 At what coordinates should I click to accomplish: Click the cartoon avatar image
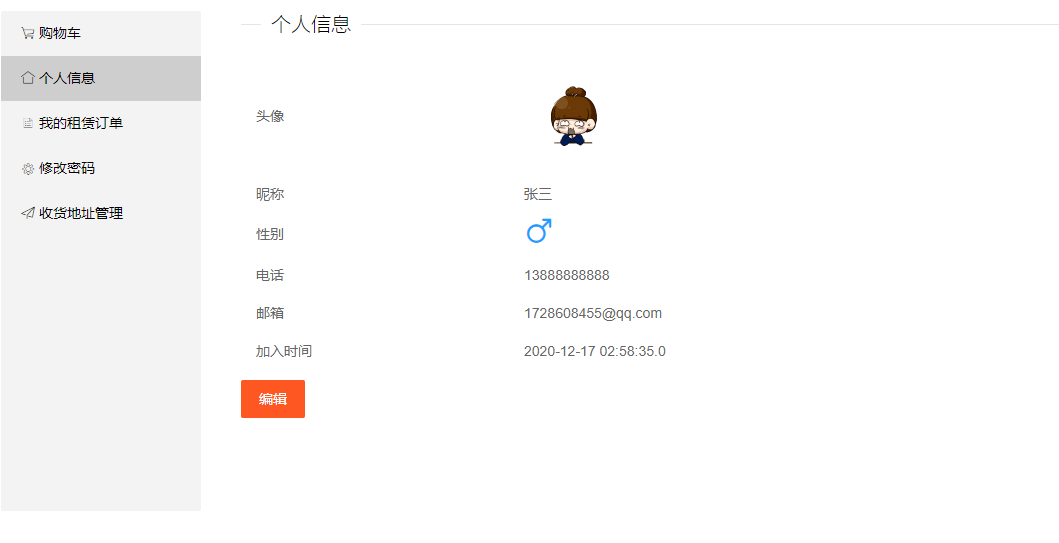tap(573, 116)
